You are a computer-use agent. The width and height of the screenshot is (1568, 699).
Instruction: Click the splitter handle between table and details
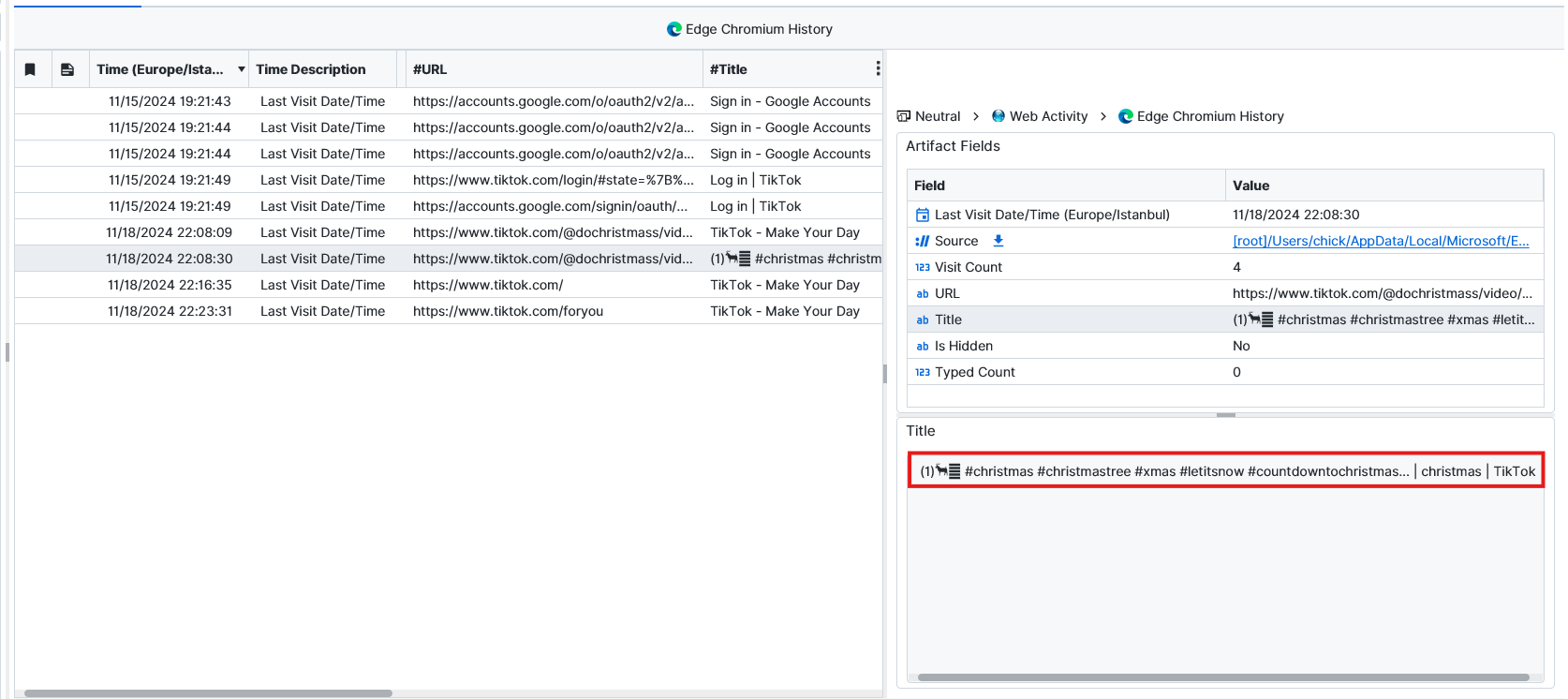tap(885, 374)
